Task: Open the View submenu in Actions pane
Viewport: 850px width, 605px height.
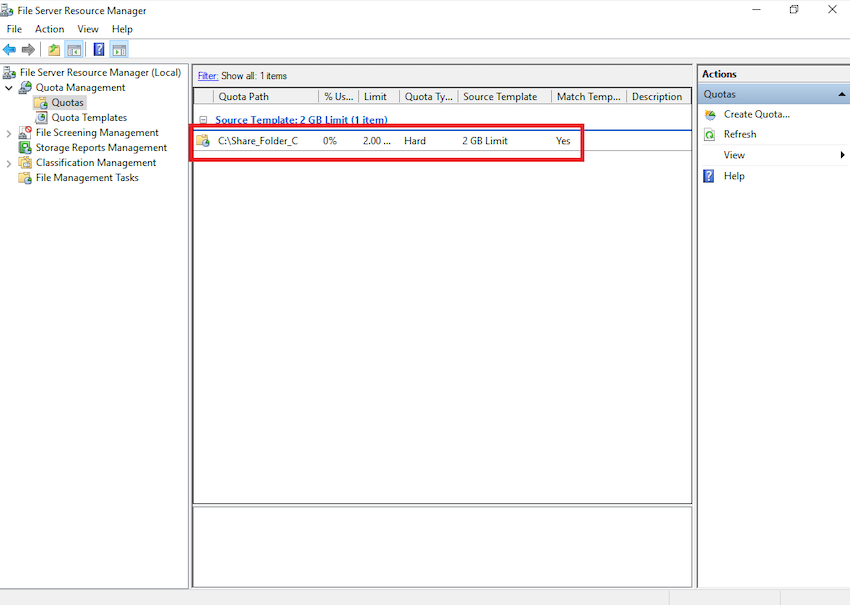Action: (x=736, y=155)
